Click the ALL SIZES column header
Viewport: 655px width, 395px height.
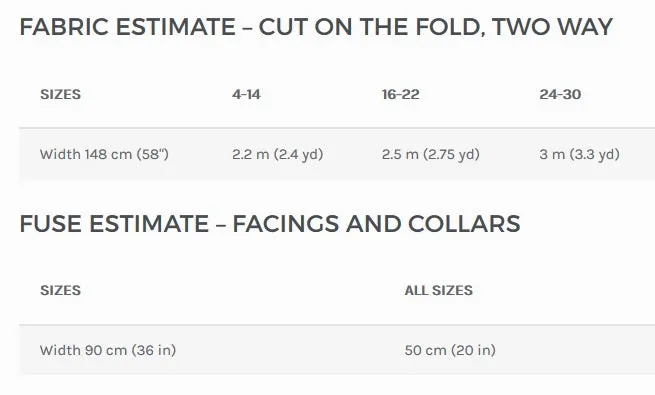439,290
